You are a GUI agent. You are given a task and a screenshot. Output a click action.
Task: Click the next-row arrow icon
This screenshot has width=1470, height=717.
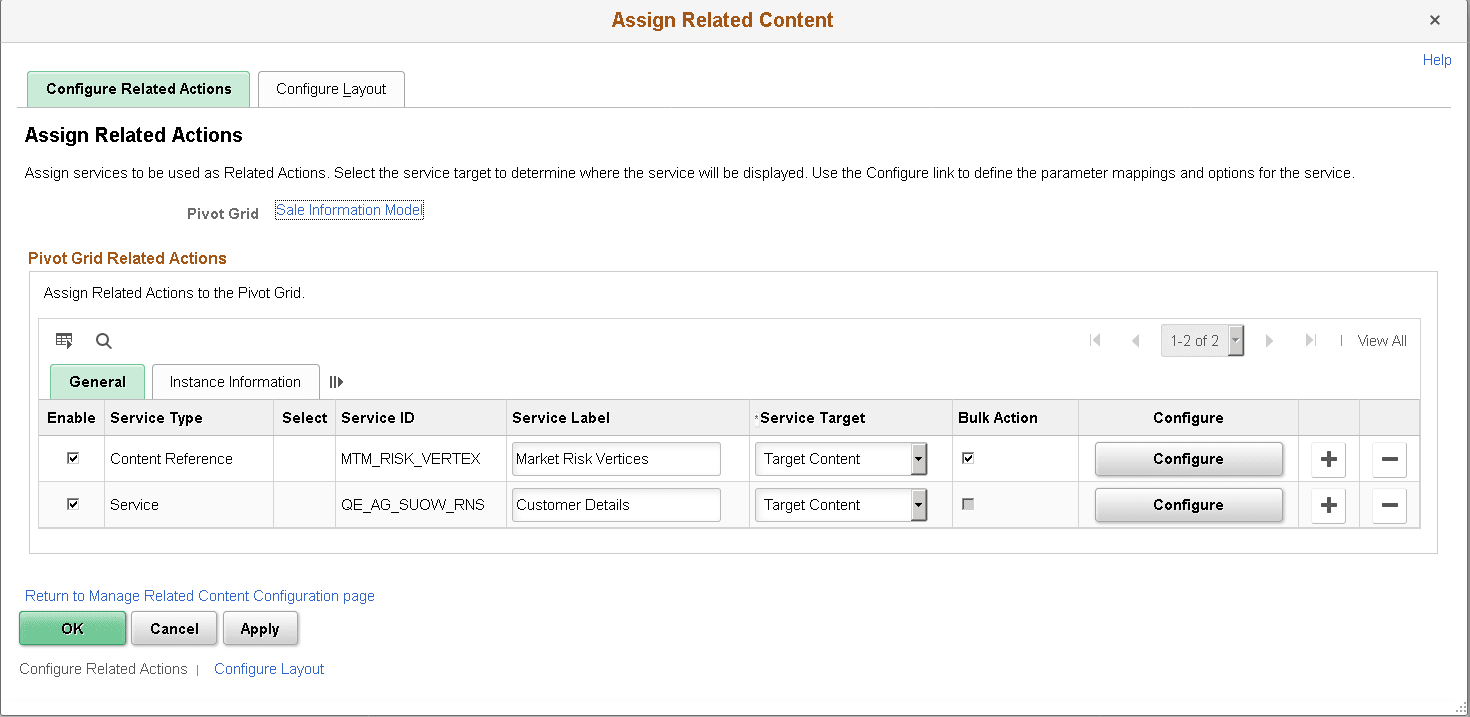(x=1269, y=340)
